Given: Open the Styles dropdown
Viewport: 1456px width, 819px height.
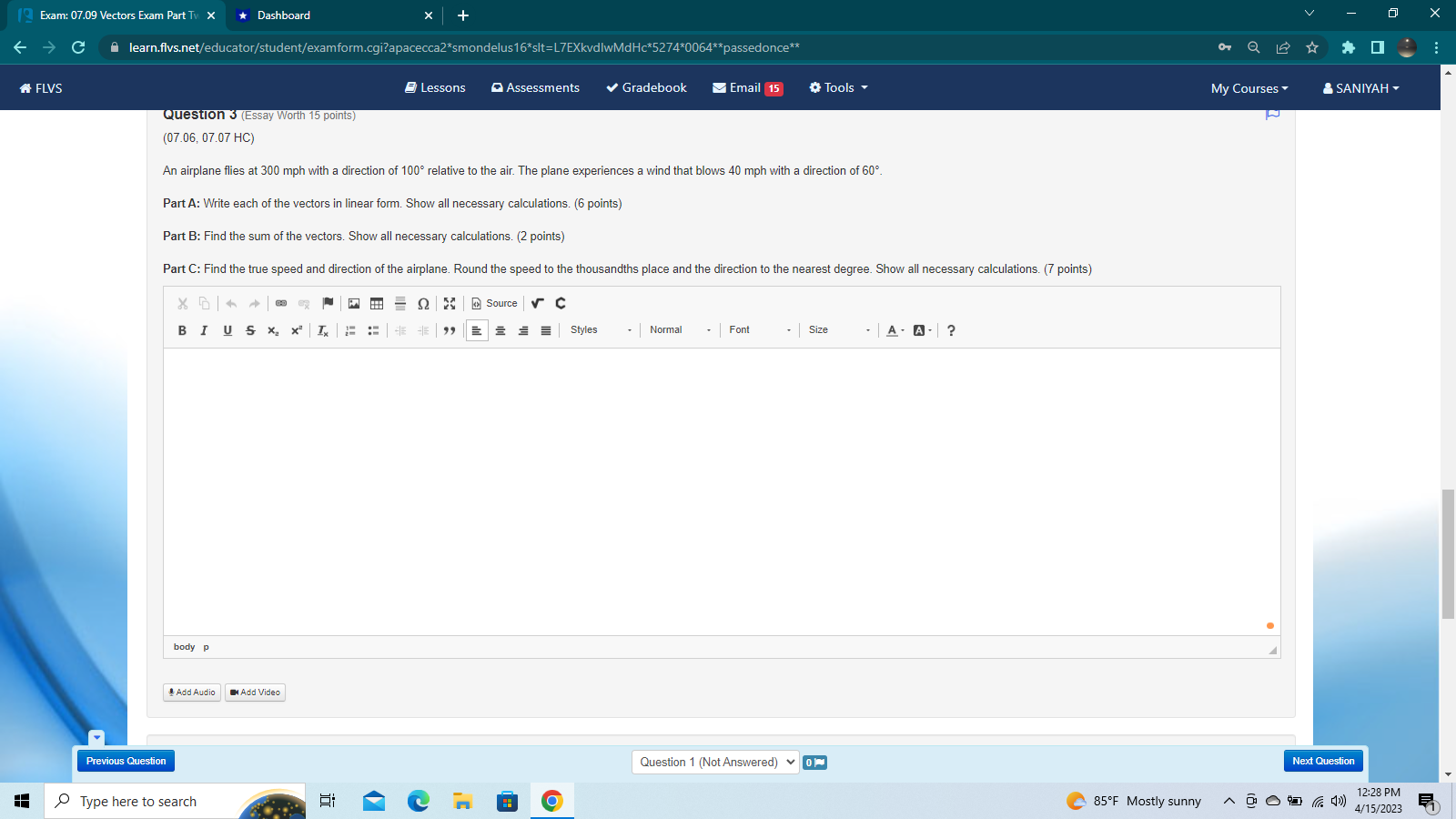Looking at the screenshot, I should [596, 329].
